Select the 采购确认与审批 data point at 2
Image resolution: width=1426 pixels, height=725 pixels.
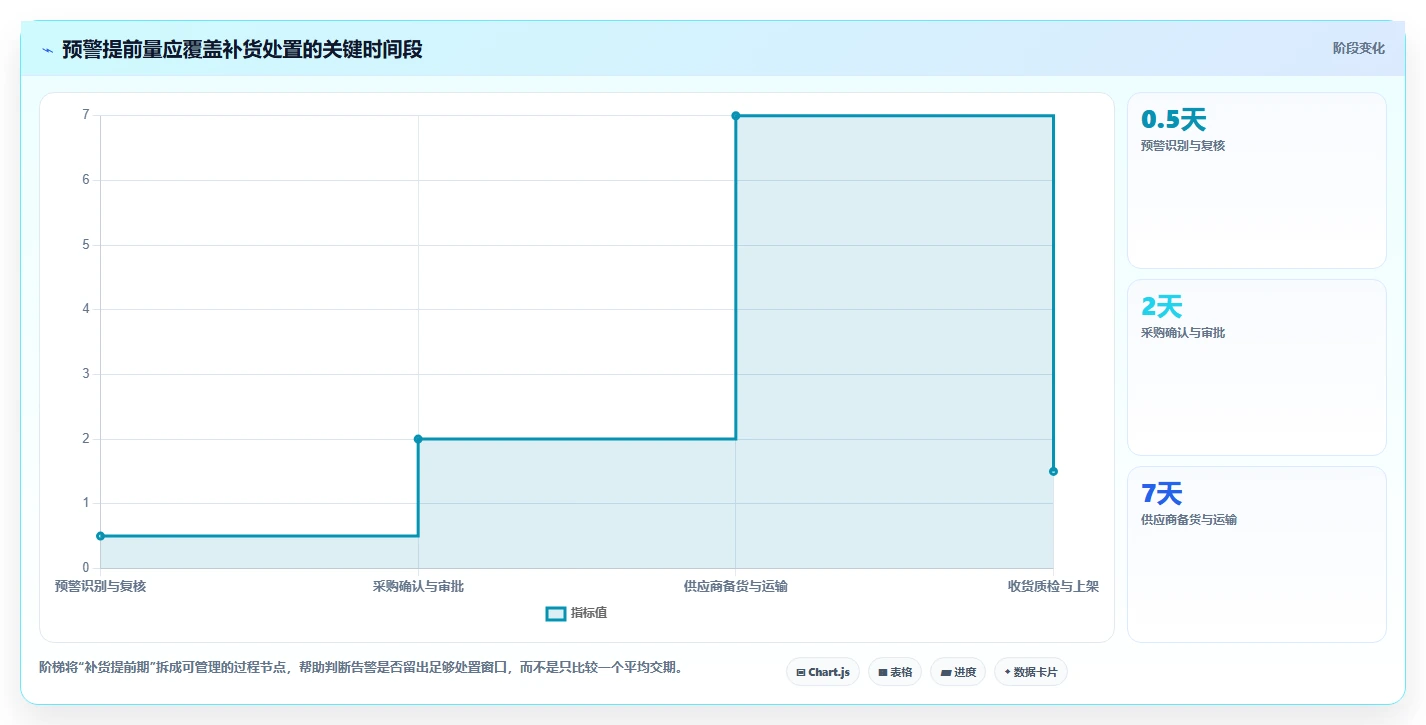click(x=418, y=439)
